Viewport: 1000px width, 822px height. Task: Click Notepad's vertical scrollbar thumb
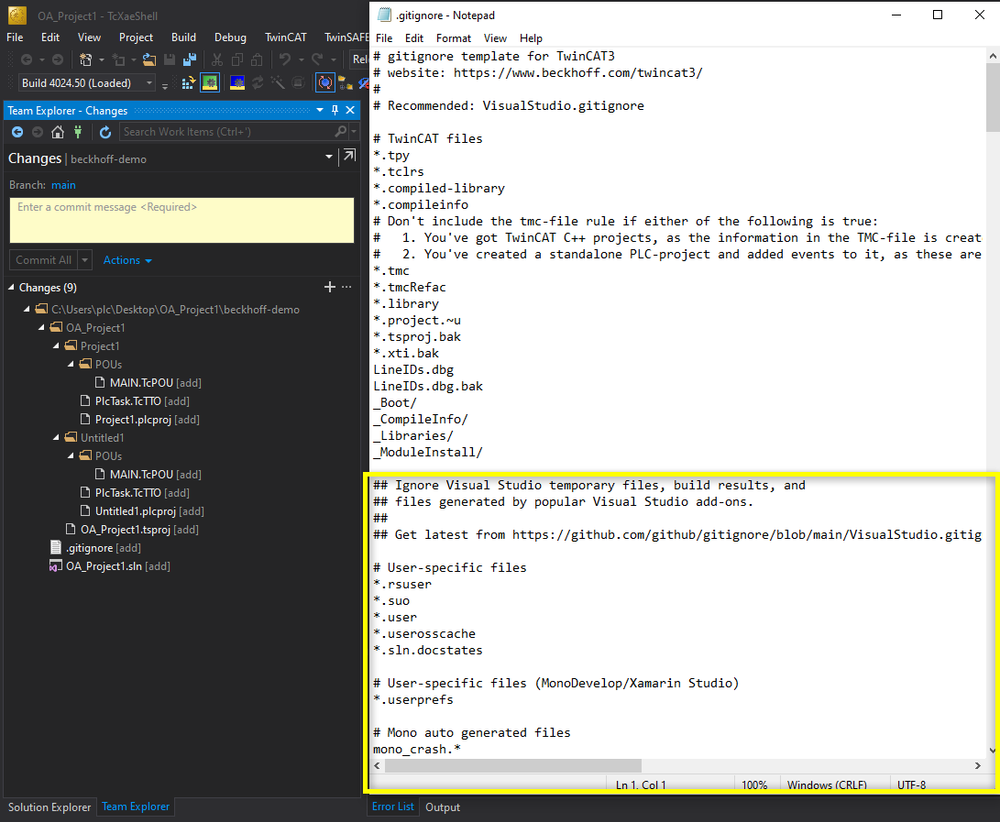click(x=992, y=98)
